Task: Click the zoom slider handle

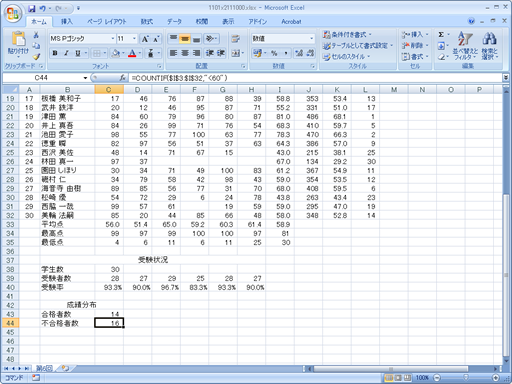Action: [466, 378]
